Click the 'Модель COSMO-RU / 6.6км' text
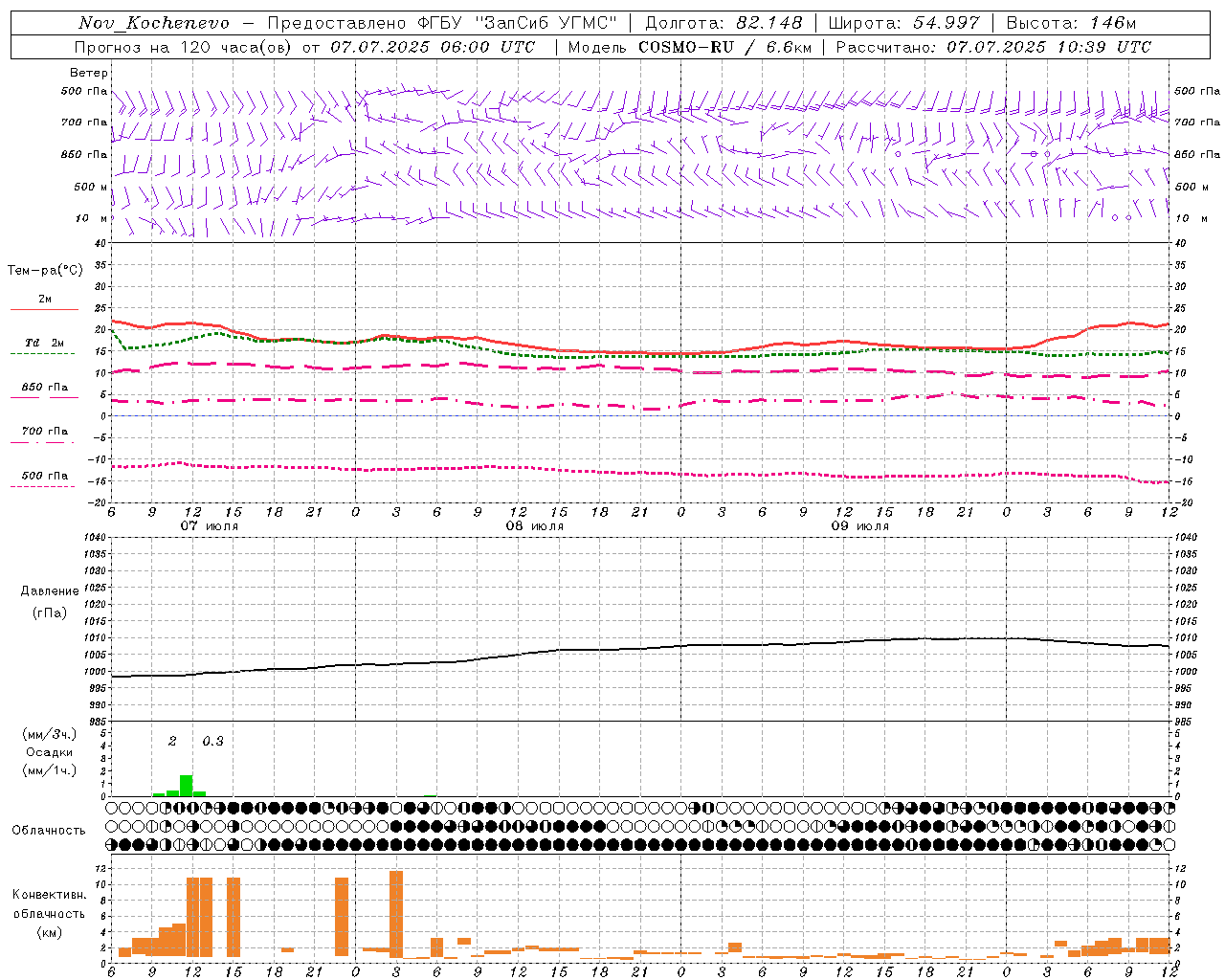This screenshot has height=980, width=1225. click(690, 47)
